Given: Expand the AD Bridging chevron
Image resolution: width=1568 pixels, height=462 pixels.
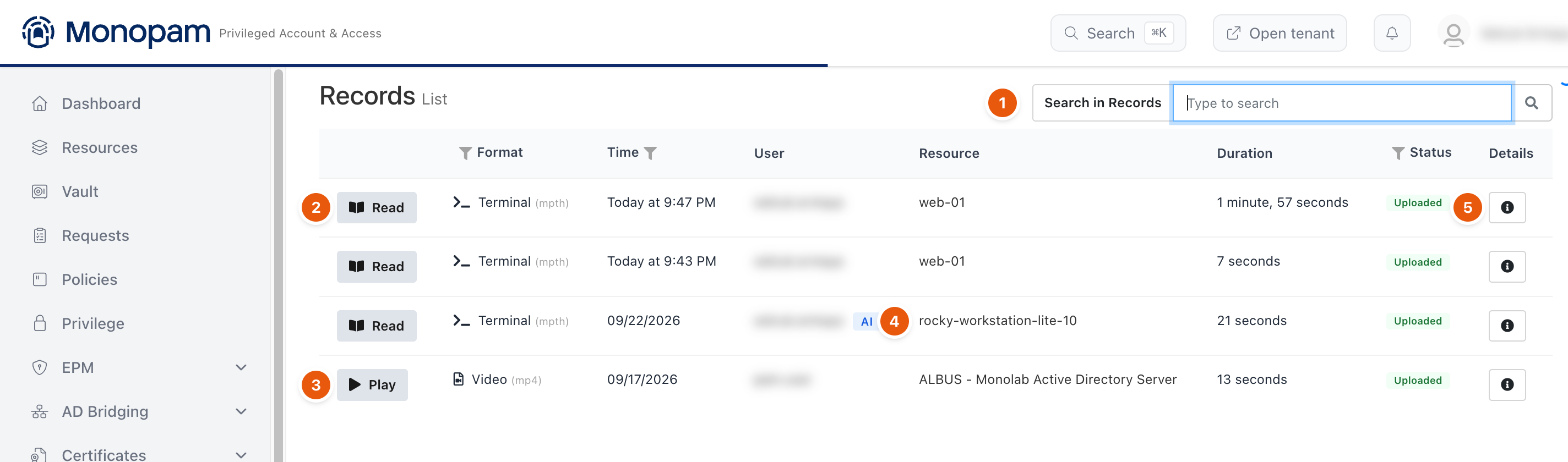Looking at the screenshot, I should 241,412.
